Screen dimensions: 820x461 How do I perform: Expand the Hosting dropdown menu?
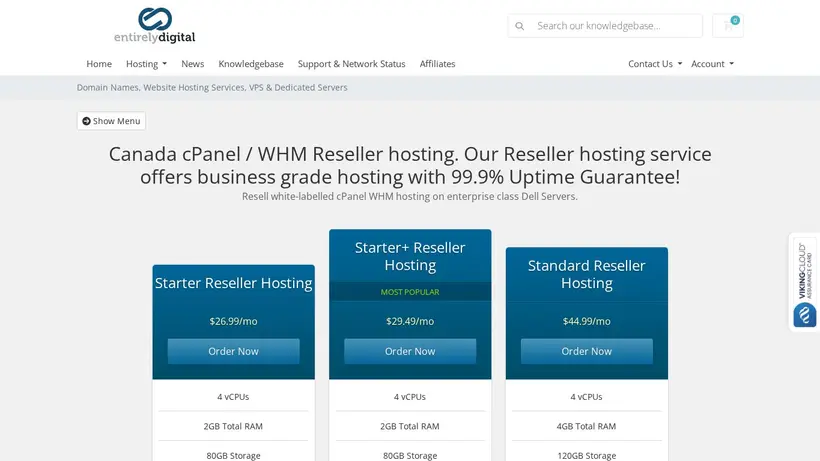[146, 64]
